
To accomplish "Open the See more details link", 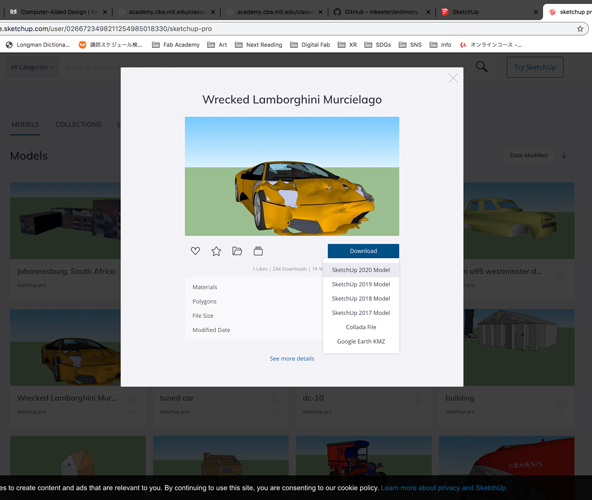I will click(292, 358).
